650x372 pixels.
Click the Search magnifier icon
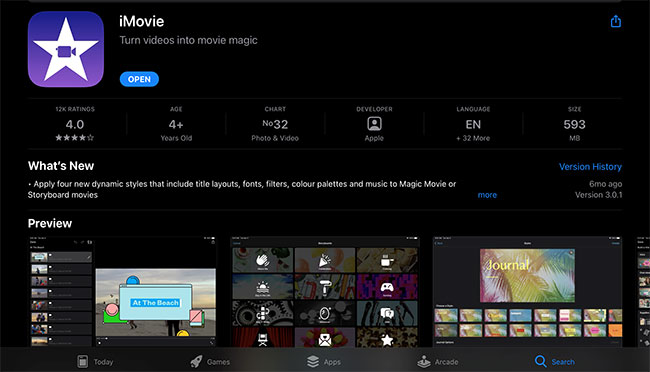click(x=540, y=361)
